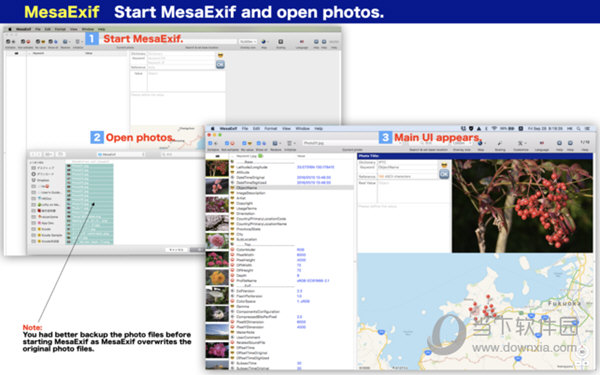Select the MakerNote keyword row
This screenshot has height=375, width=600.
[x=291, y=332]
